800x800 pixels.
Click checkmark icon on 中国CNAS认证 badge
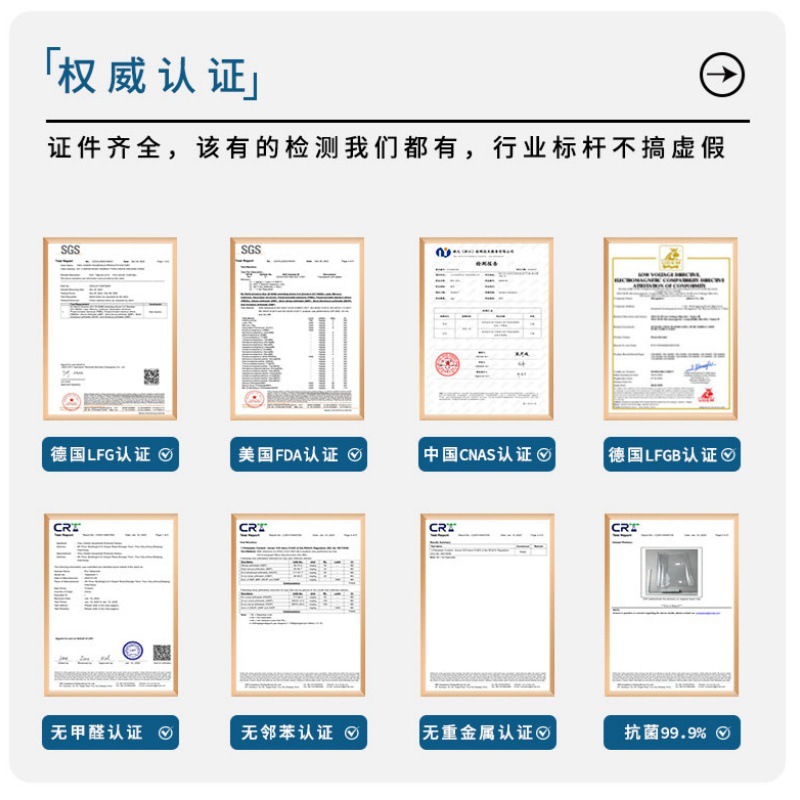click(544, 455)
